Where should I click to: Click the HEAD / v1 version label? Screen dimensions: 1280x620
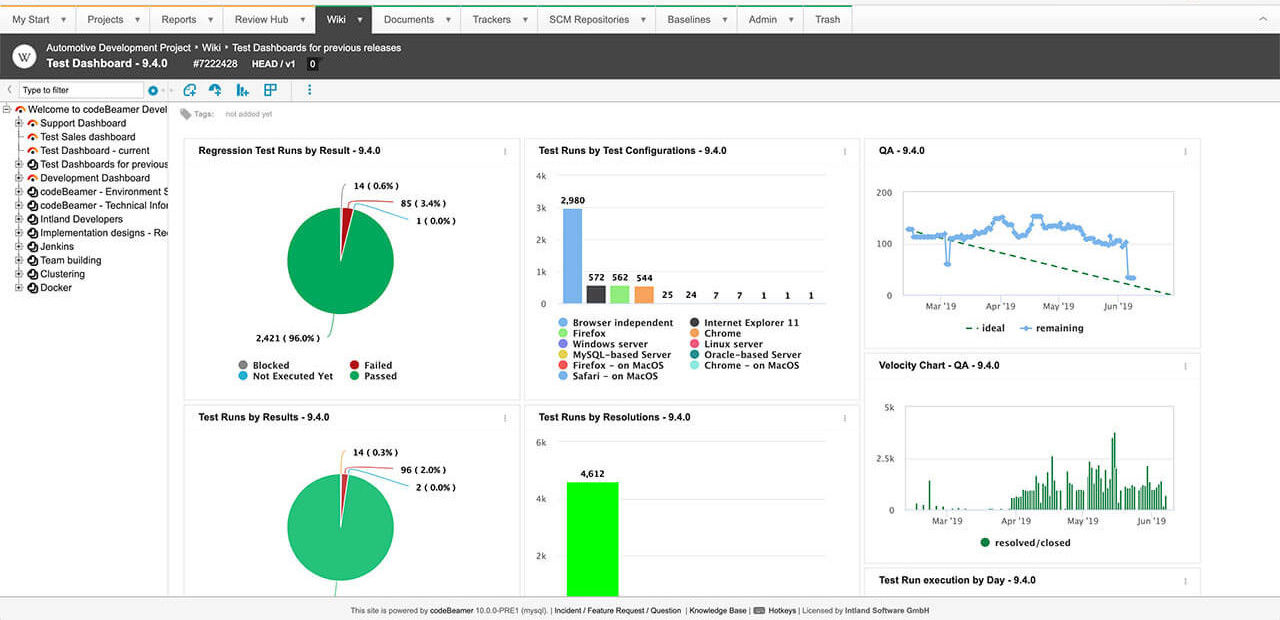pyautogui.click(x=273, y=64)
